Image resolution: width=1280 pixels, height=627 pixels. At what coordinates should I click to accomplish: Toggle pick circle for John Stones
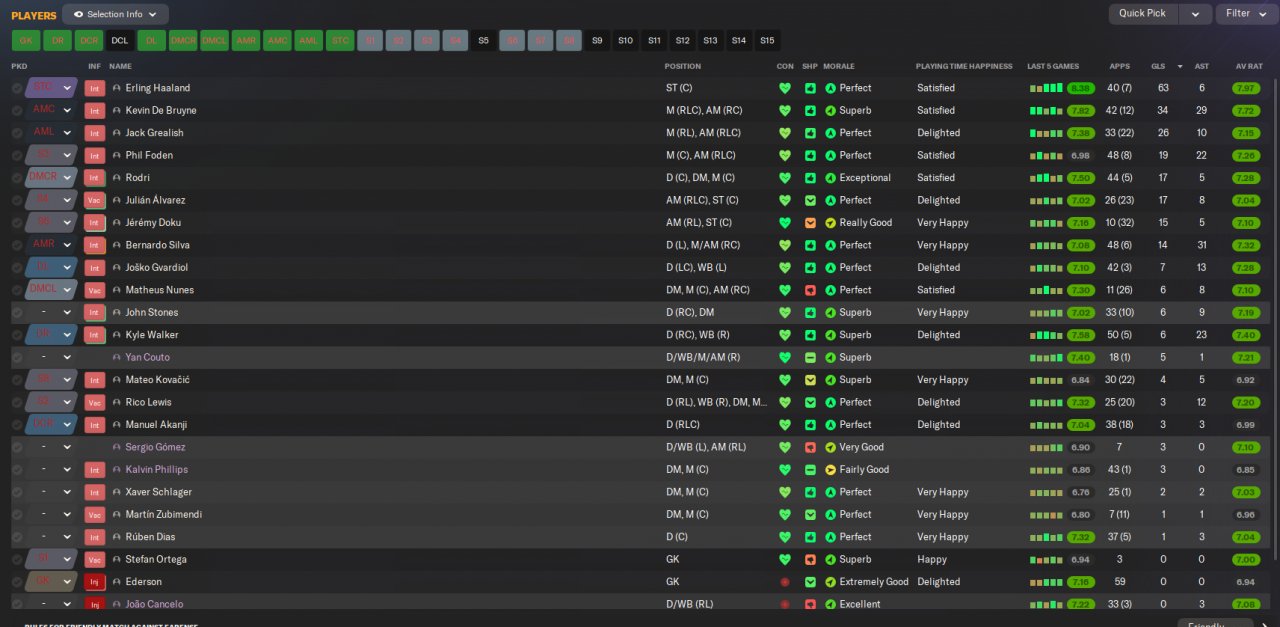pos(17,312)
